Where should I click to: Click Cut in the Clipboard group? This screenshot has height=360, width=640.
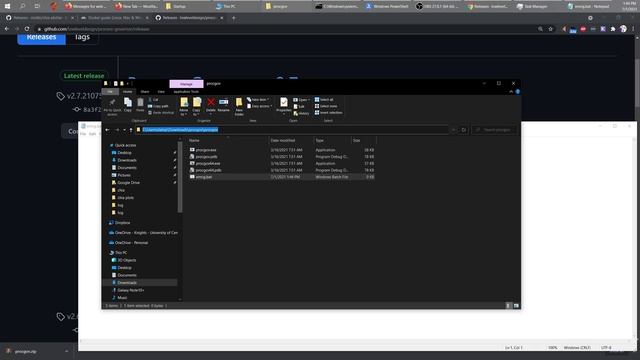(153, 100)
